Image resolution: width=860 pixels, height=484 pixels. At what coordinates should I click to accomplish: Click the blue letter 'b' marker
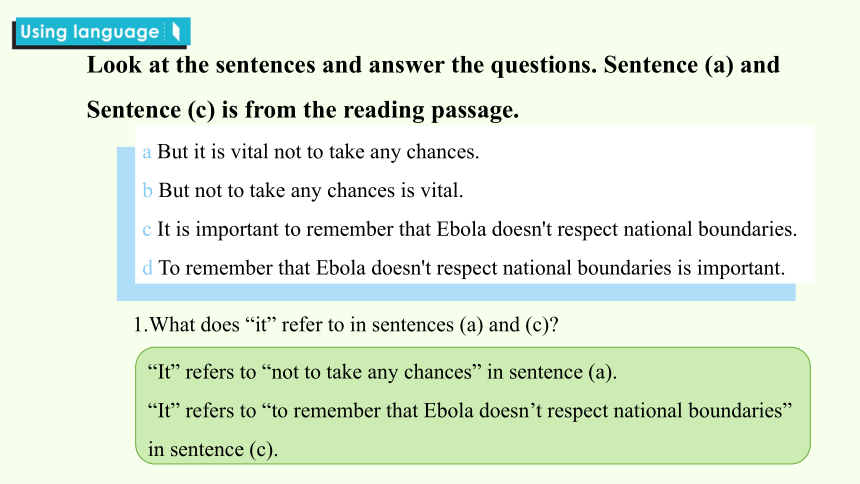147,190
